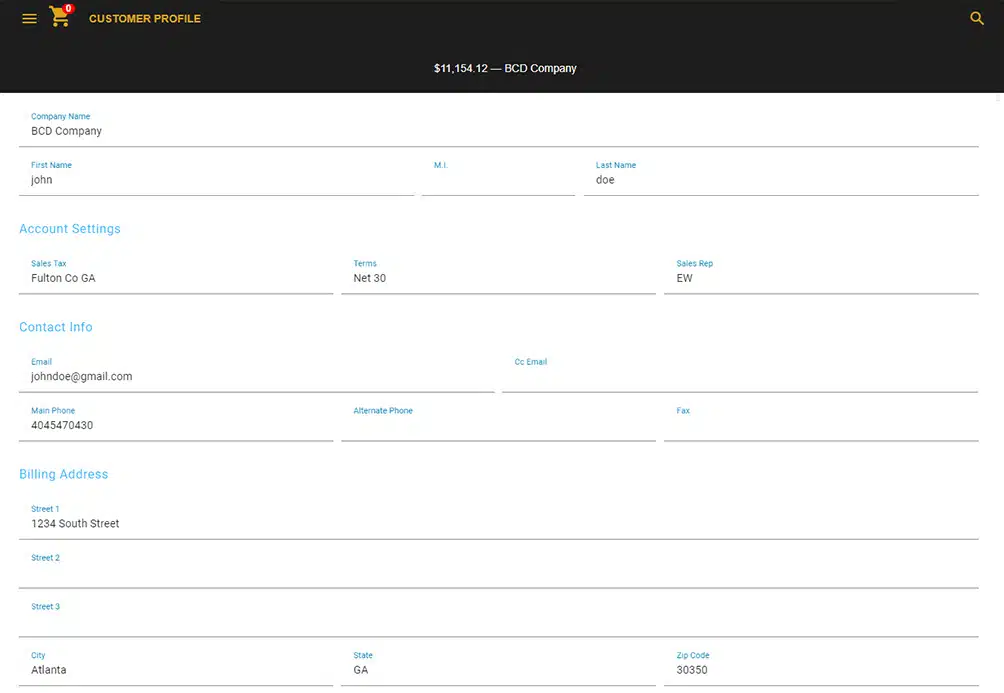Select the Main Phone field
The image size is (1004, 693).
click(x=176, y=425)
